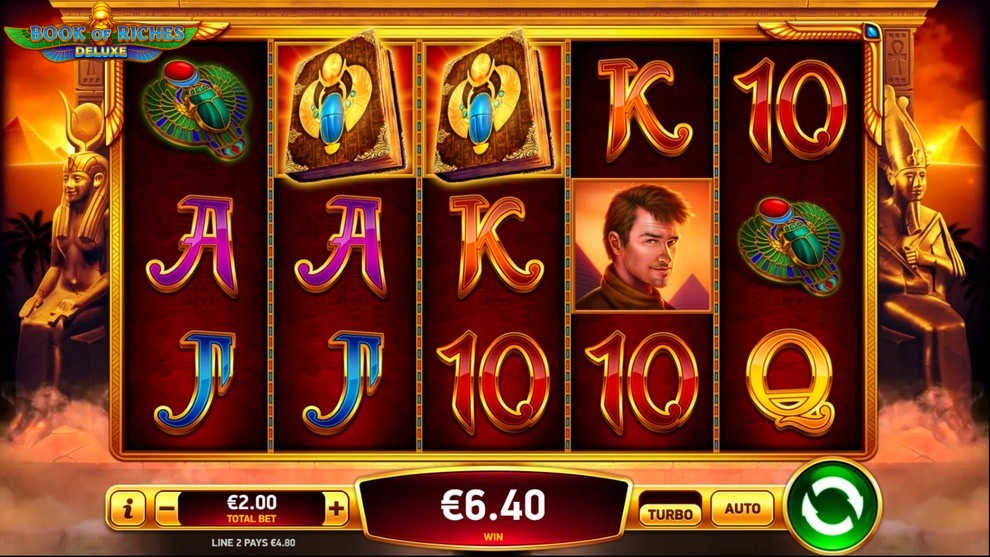The width and height of the screenshot is (990, 557).
Task: Open the info paytable button
Action: coord(128,508)
